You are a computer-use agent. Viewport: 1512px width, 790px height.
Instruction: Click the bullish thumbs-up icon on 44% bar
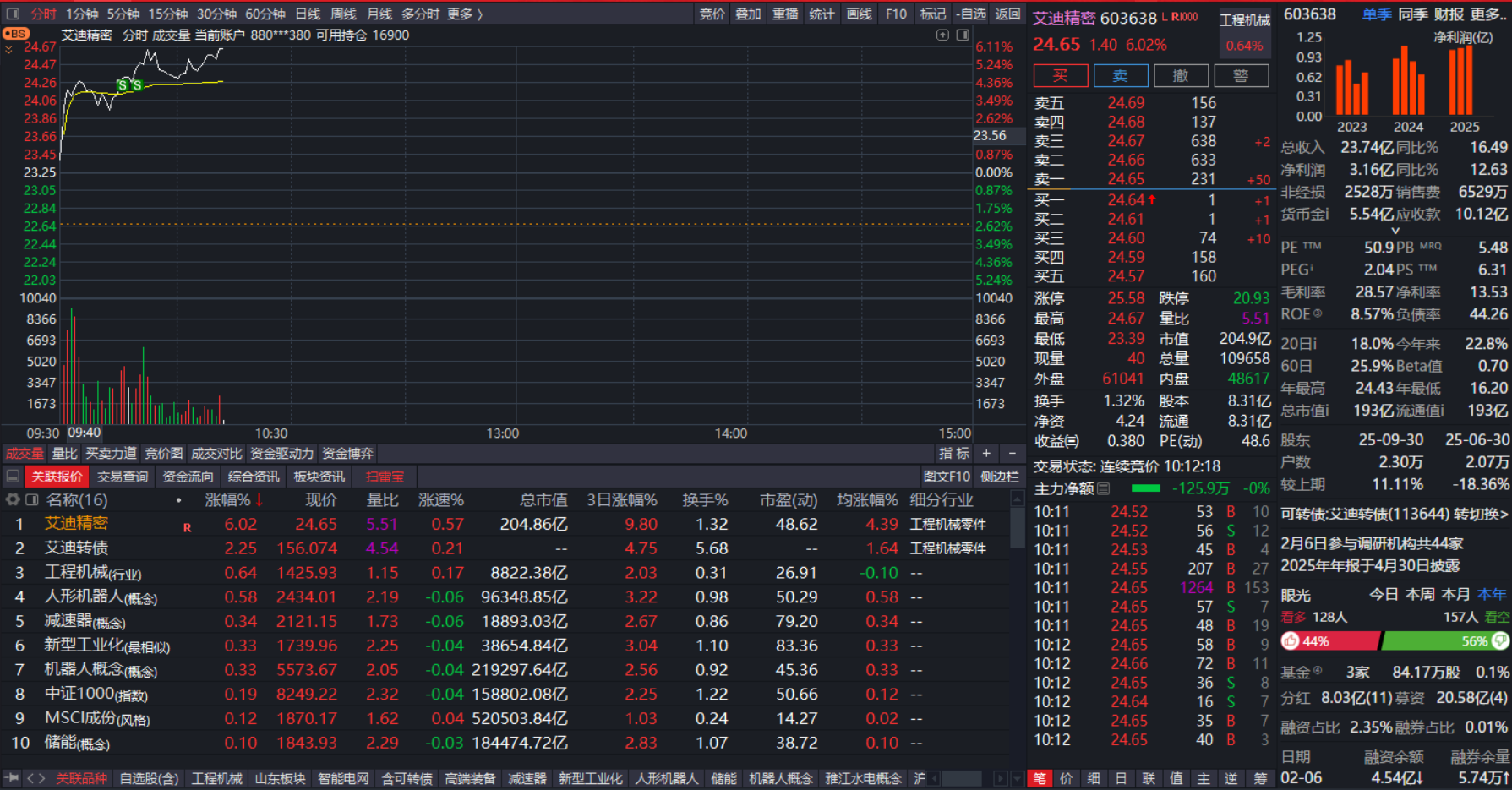pyautogui.click(x=1291, y=641)
